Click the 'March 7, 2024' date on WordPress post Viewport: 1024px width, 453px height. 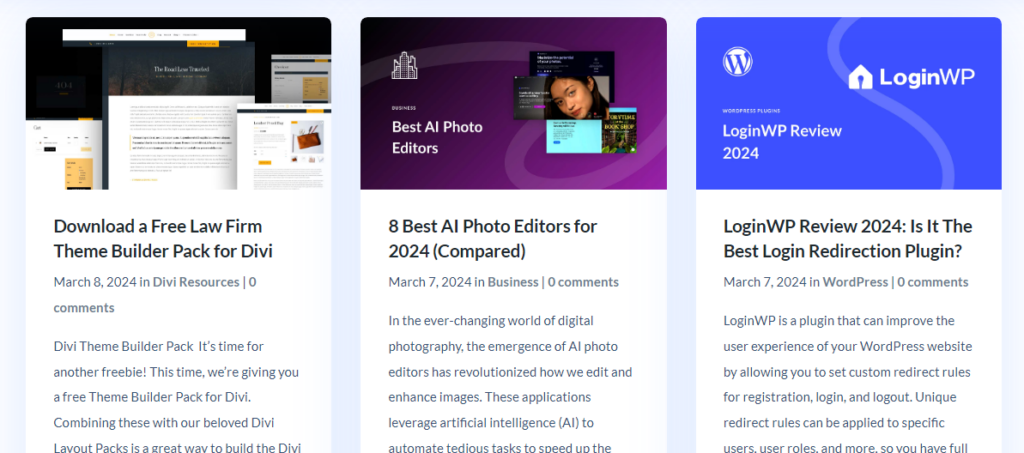pyautogui.click(x=765, y=282)
